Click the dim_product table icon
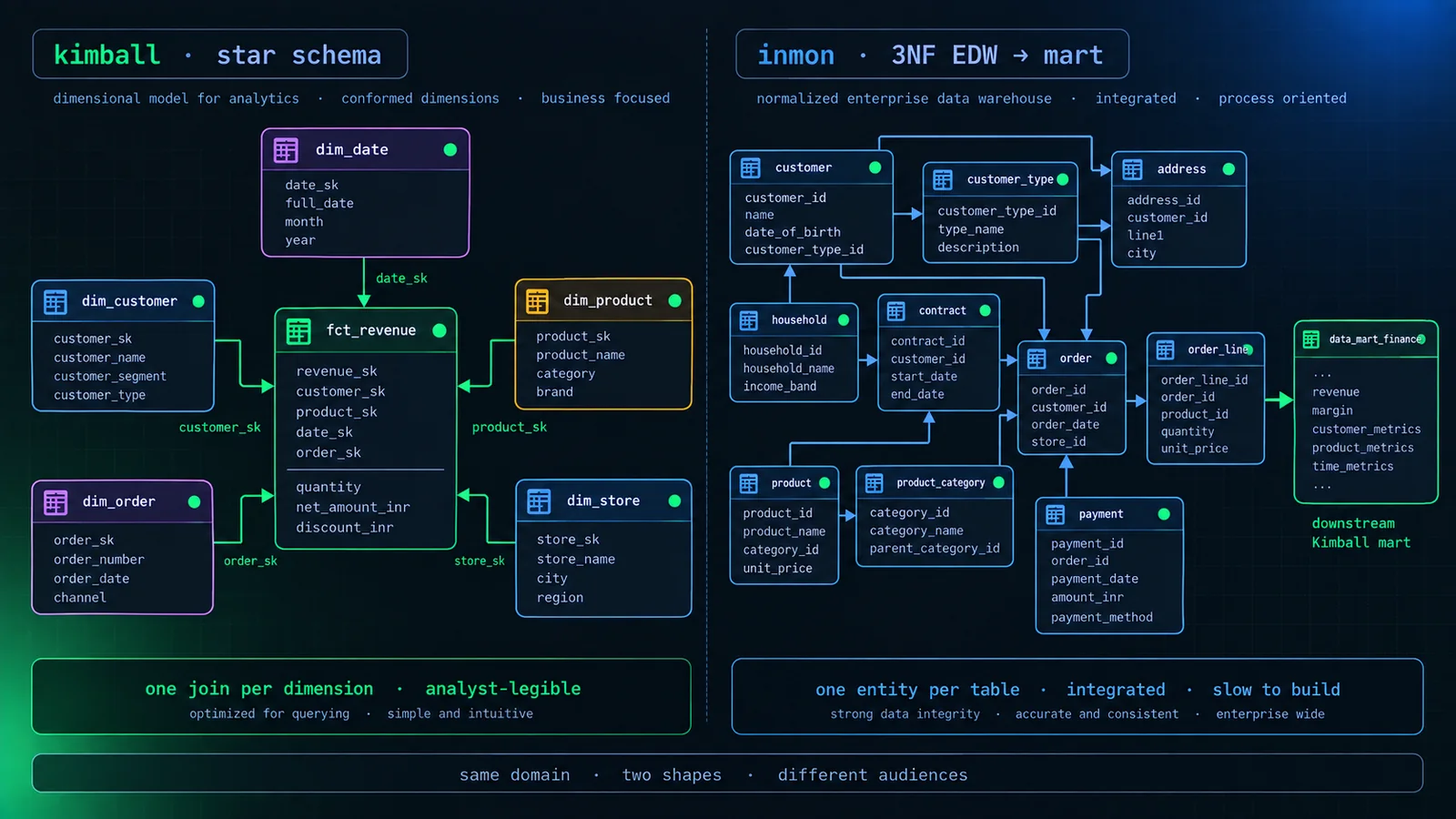 coord(538,300)
